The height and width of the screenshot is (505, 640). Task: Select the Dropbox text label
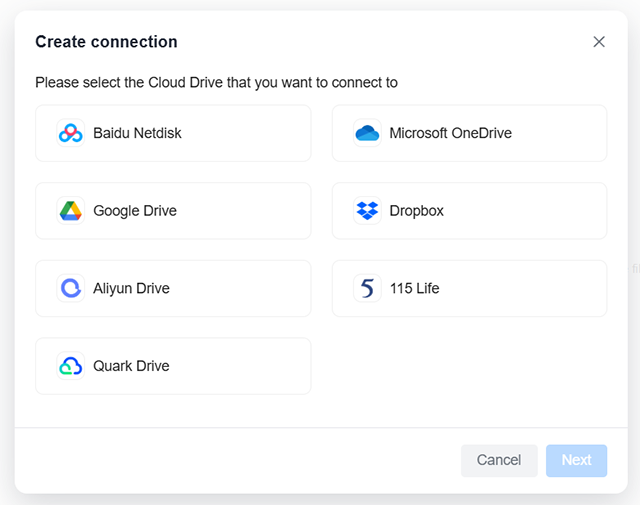tap(416, 211)
